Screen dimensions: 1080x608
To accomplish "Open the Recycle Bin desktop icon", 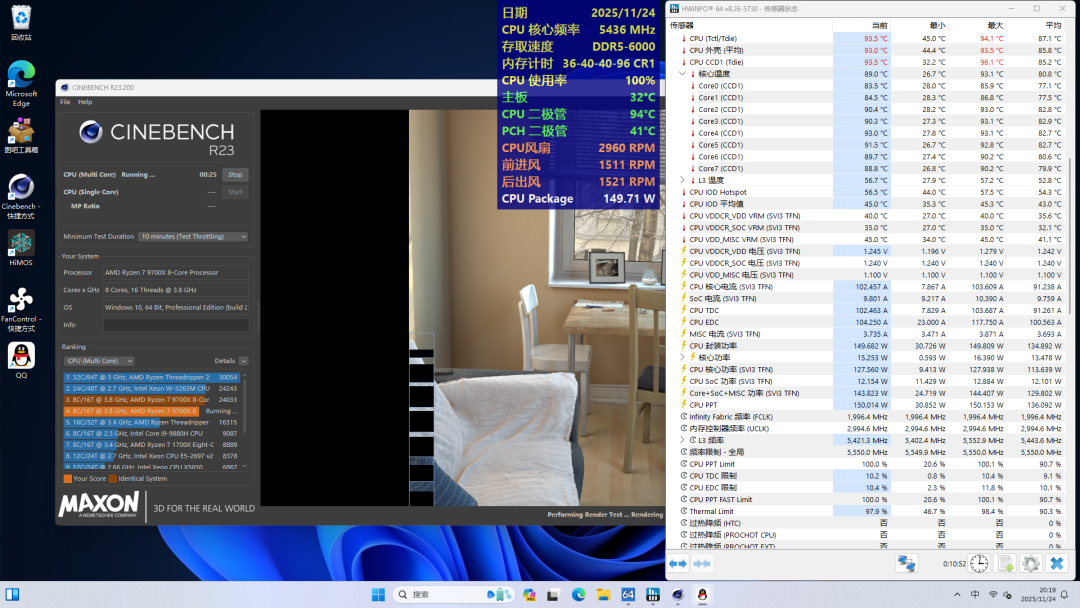I will pyautogui.click(x=21, y=22).
